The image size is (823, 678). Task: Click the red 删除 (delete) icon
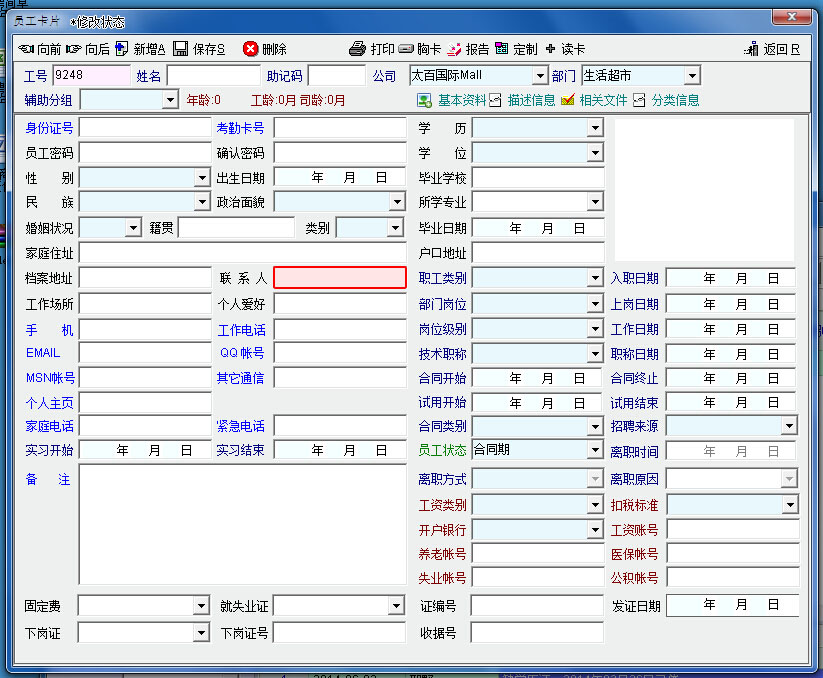[251, 49]
